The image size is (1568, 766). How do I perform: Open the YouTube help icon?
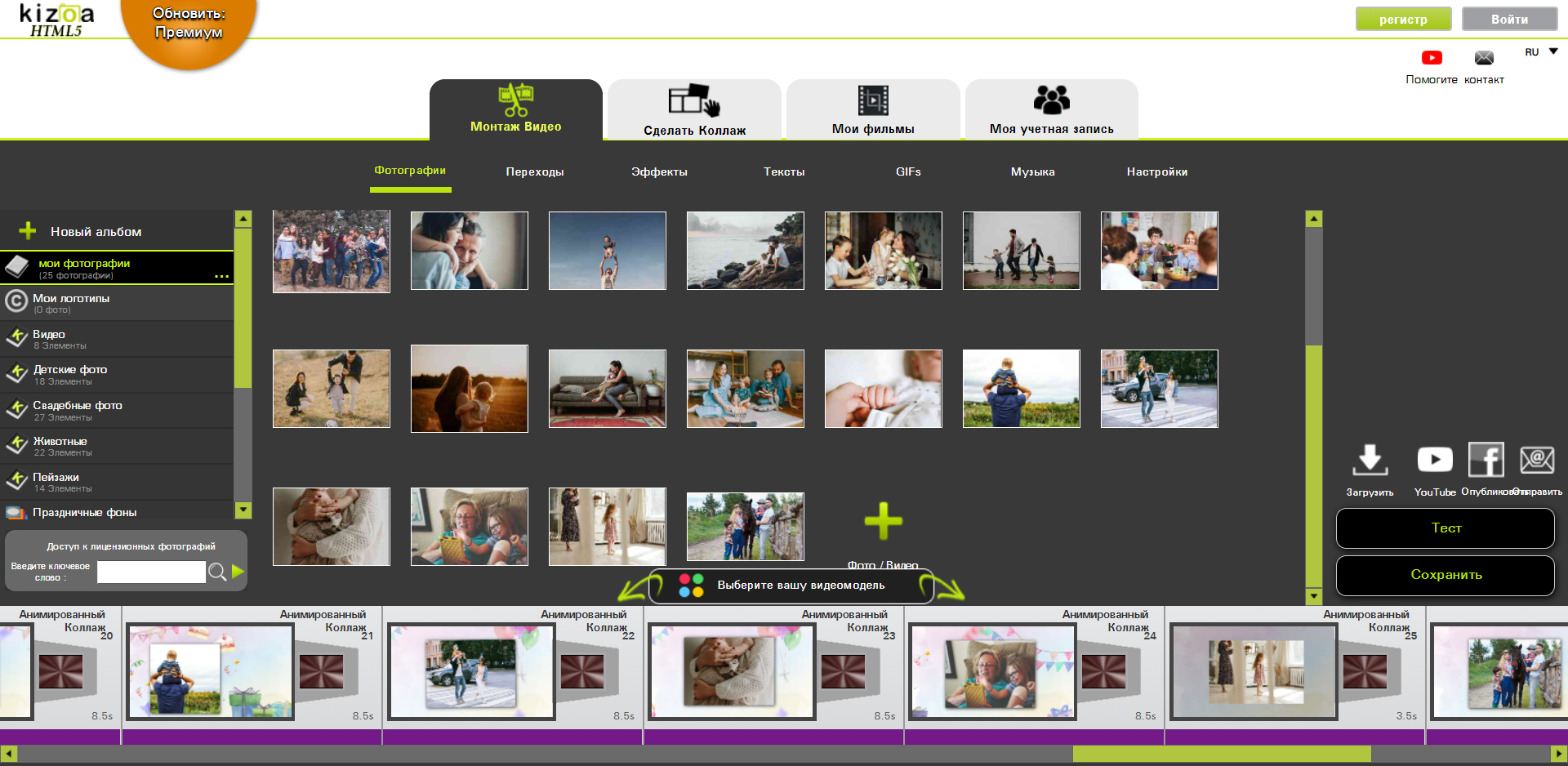(1432, 58)
